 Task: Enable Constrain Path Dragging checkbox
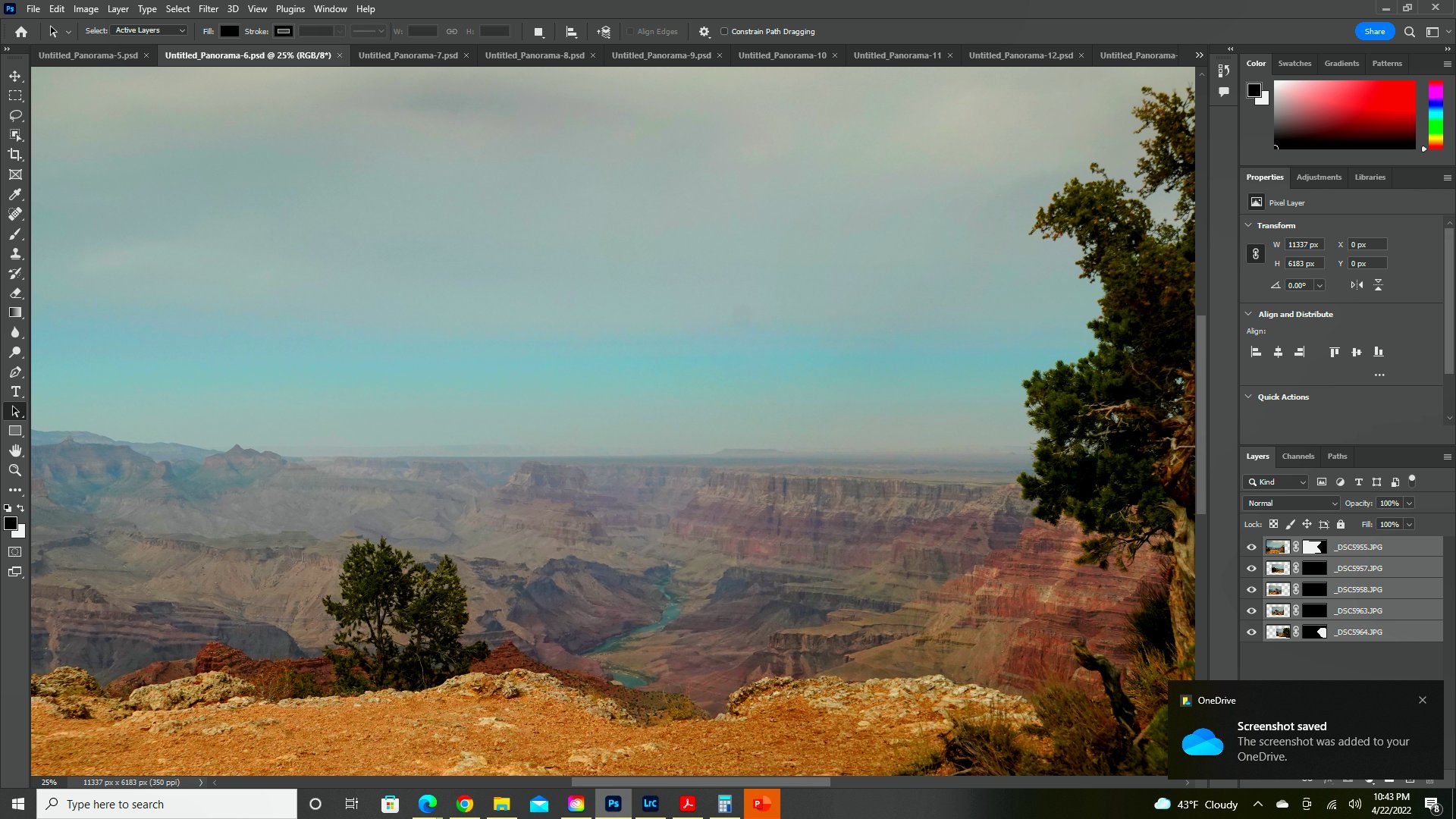(x=724, y=32)
